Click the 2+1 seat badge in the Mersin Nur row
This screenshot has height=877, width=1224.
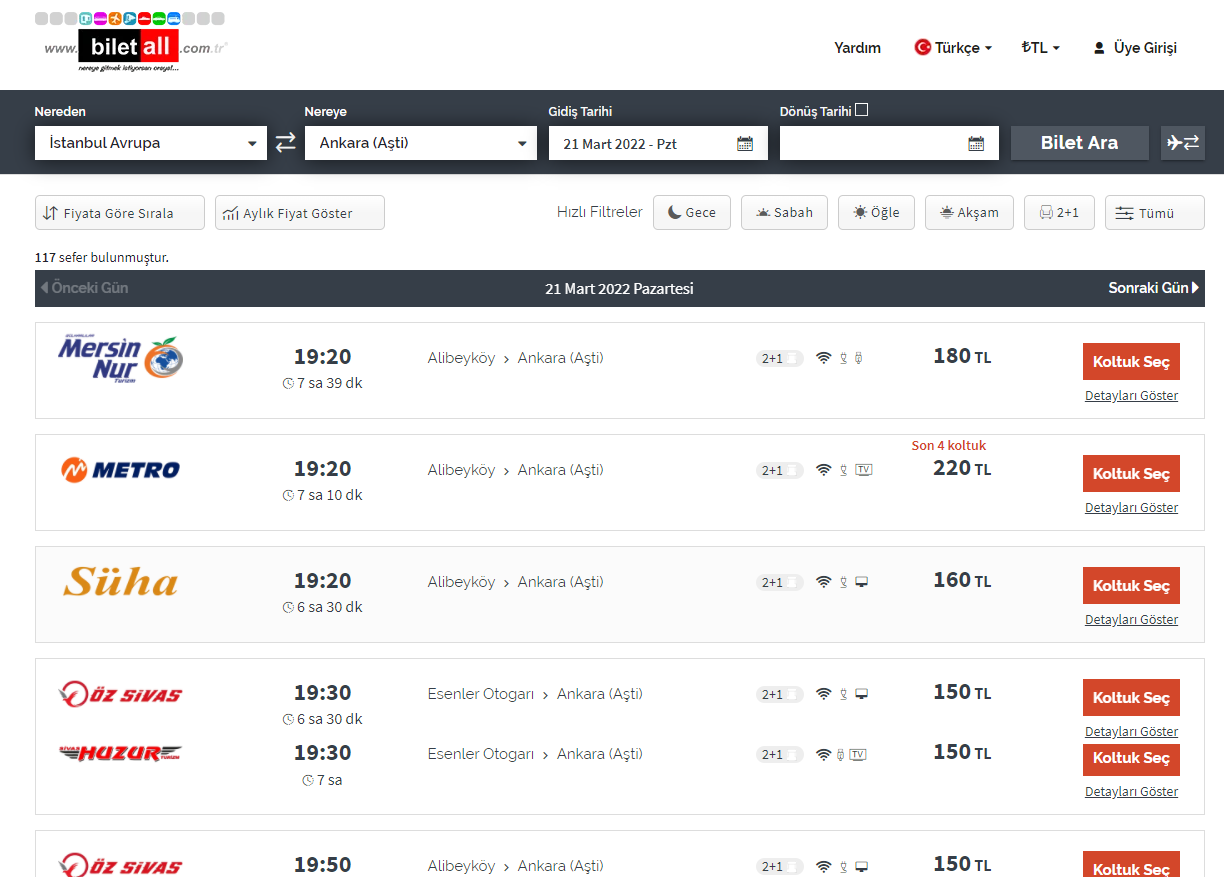click(780, 359)
